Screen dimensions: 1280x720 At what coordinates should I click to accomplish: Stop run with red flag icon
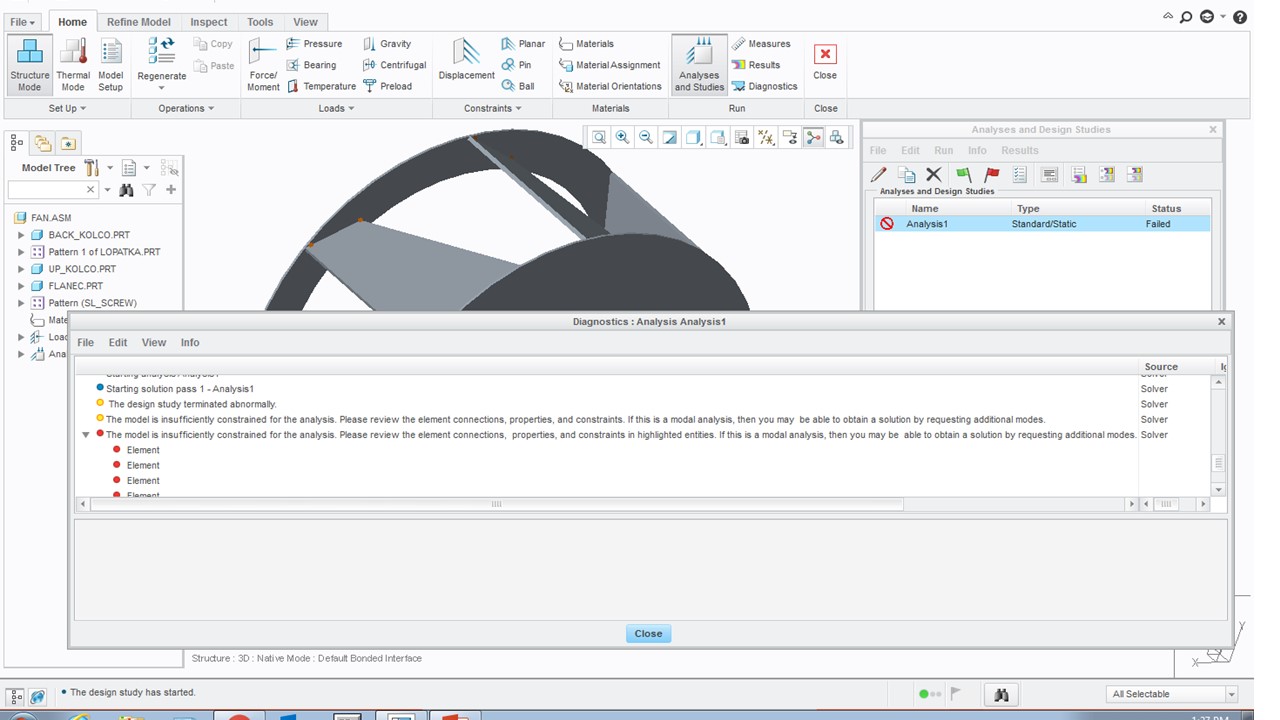(992, 175)
